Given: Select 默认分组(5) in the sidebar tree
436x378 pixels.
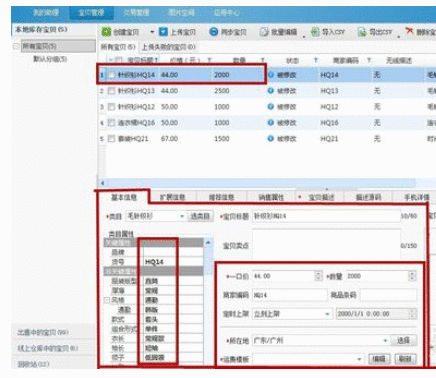Looking at the screenshot, I should pos(50,59).
